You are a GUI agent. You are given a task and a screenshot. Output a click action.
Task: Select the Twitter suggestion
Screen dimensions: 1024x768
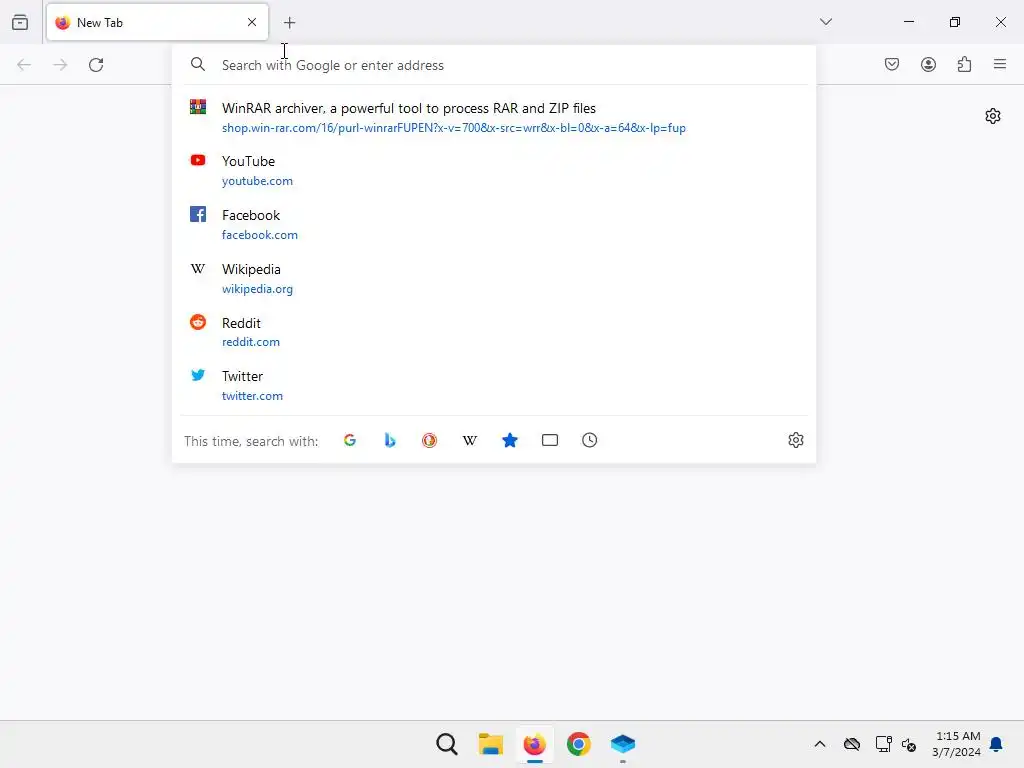coord(494,385)
